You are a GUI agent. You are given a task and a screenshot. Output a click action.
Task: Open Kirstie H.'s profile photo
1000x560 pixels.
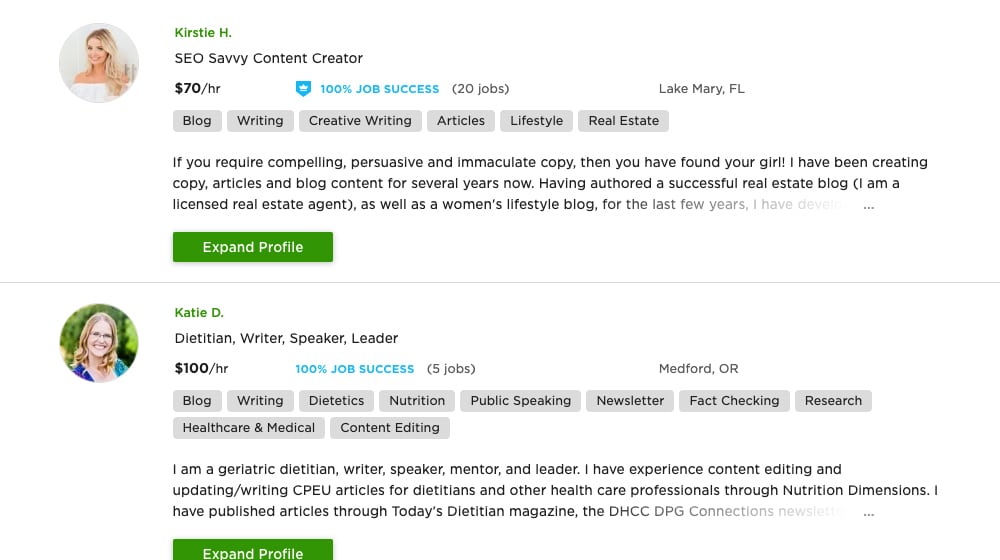click(99, 63)
